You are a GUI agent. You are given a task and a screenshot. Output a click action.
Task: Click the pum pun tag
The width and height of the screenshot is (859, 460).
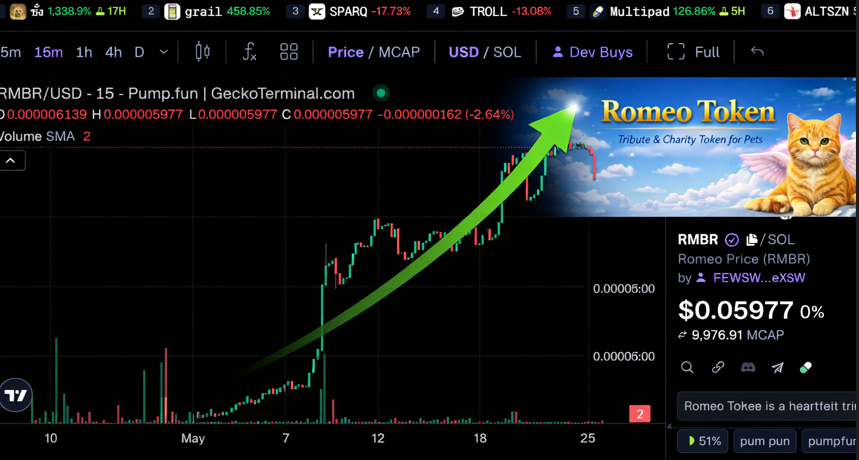tap(764, 441)
